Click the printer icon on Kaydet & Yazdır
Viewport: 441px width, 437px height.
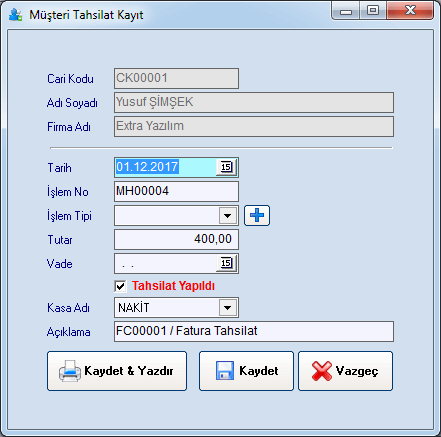point(70,371)
